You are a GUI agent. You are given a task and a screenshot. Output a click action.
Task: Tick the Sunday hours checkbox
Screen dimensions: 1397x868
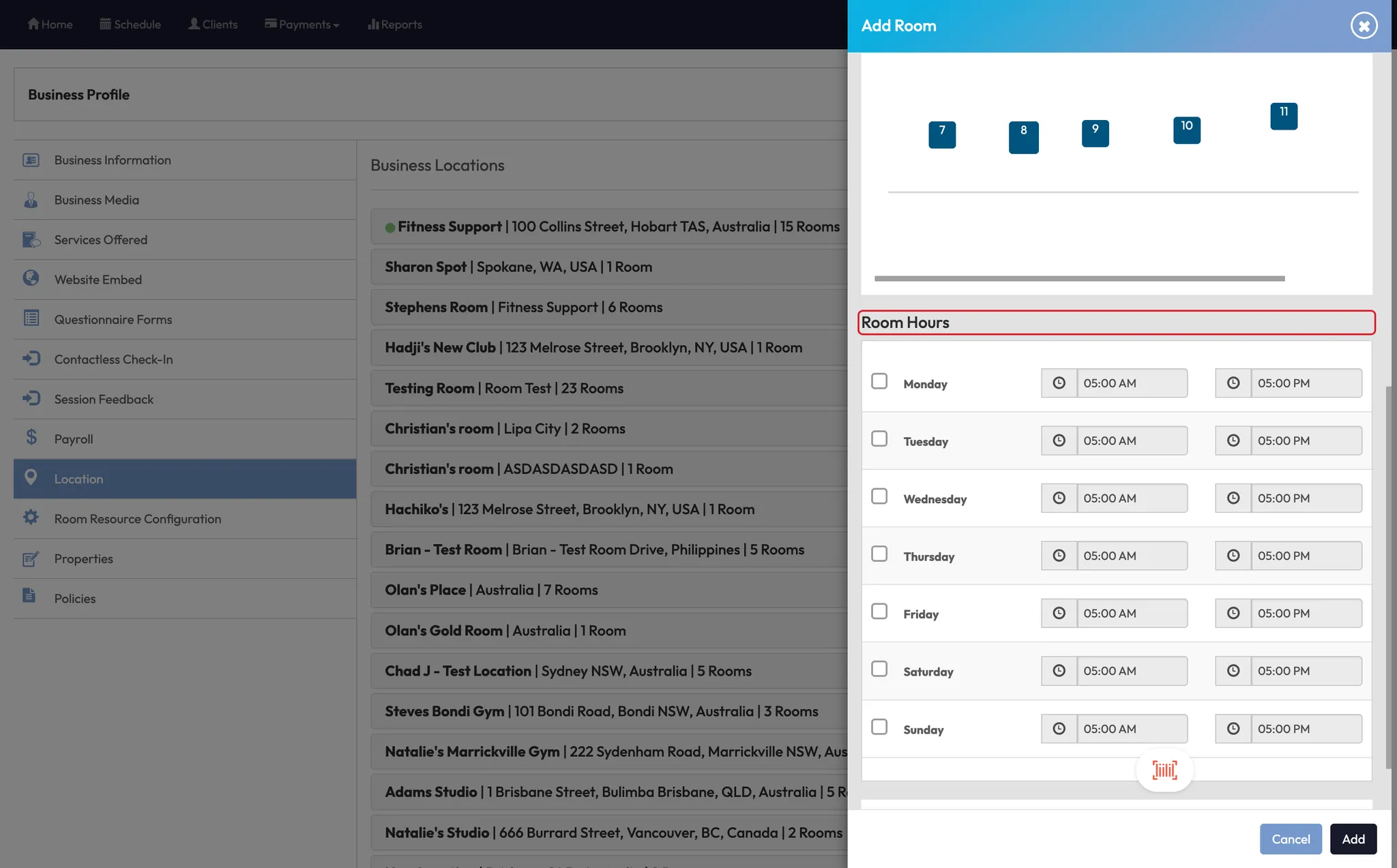pyautogui.click(x=879, y=727)
